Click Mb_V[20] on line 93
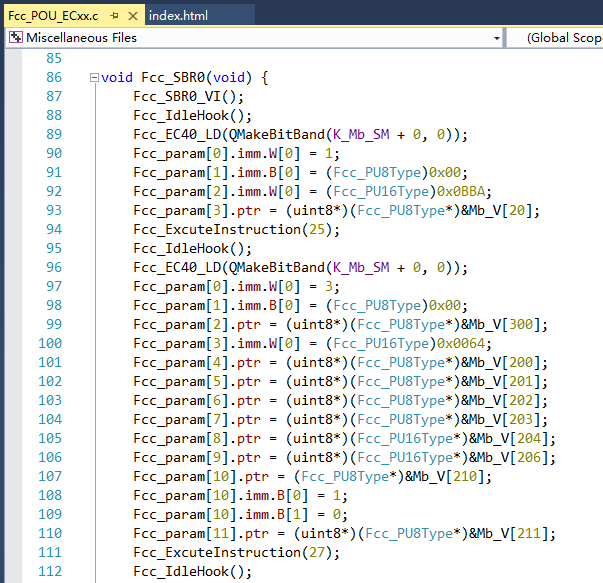The width and height of the screenshot is (603, 583). [x=500, y=211]
